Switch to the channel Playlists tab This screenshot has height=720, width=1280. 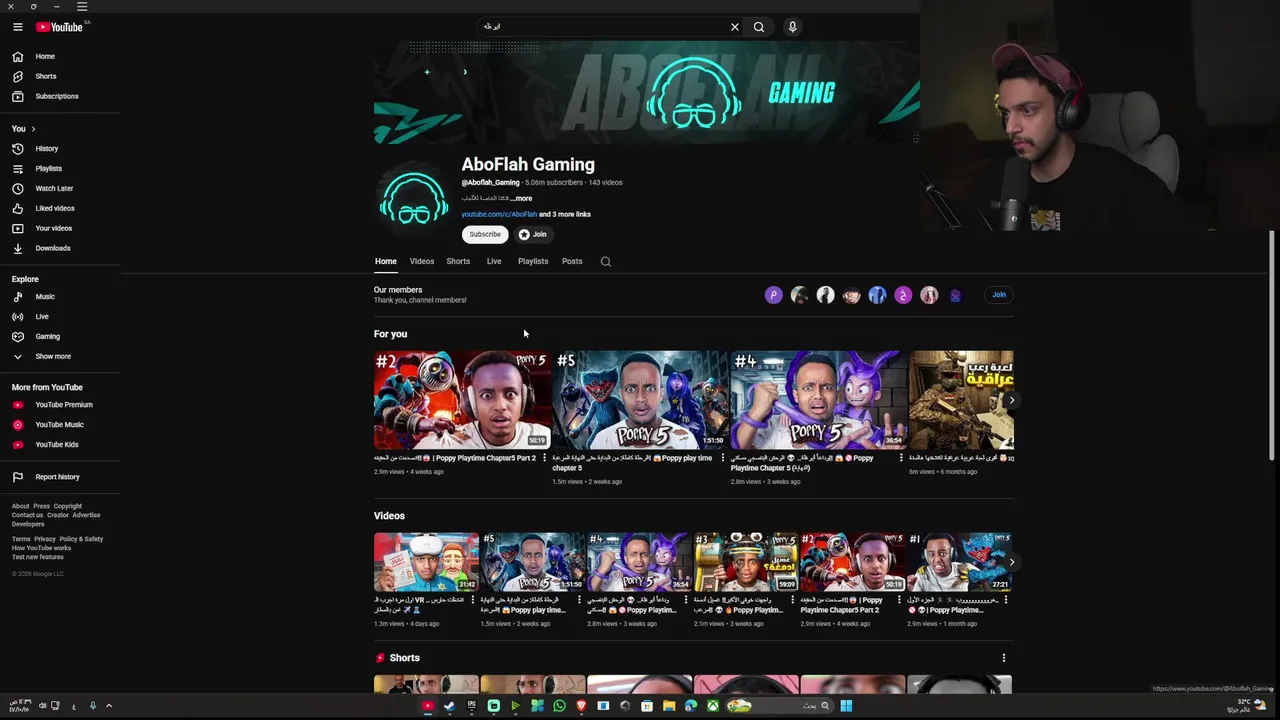[x=533, y=262]
